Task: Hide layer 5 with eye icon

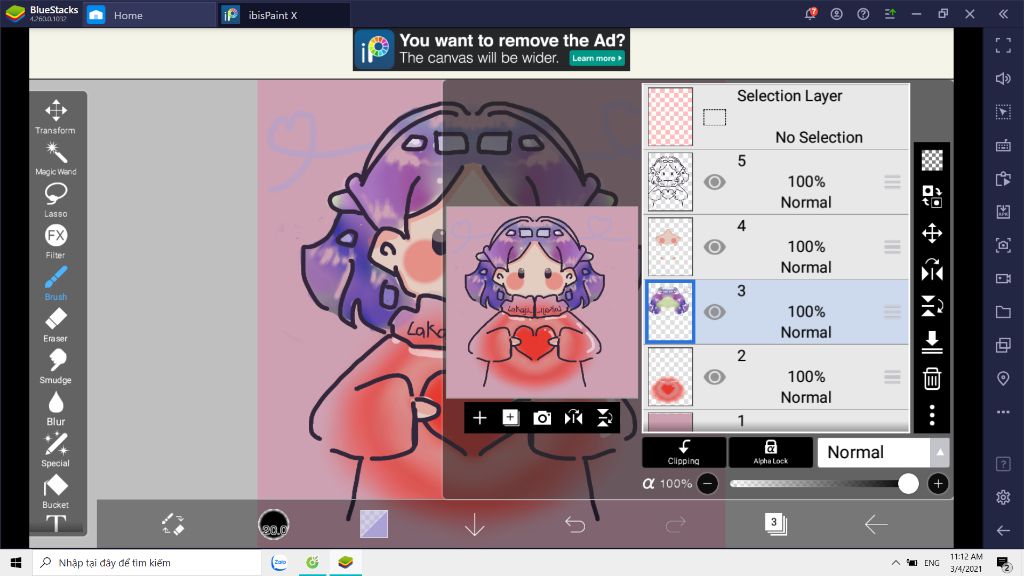Action: pyautogui.click(x=714, y=182)
